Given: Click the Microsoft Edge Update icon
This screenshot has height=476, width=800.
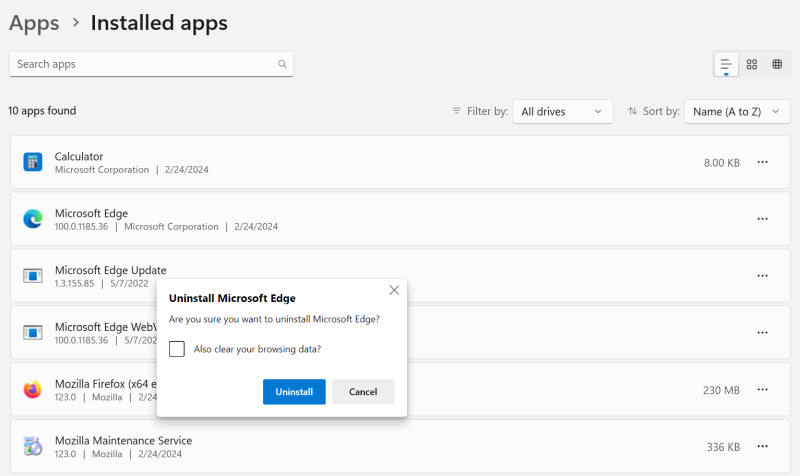Looking at the screenshot, I should coord(33,276).
